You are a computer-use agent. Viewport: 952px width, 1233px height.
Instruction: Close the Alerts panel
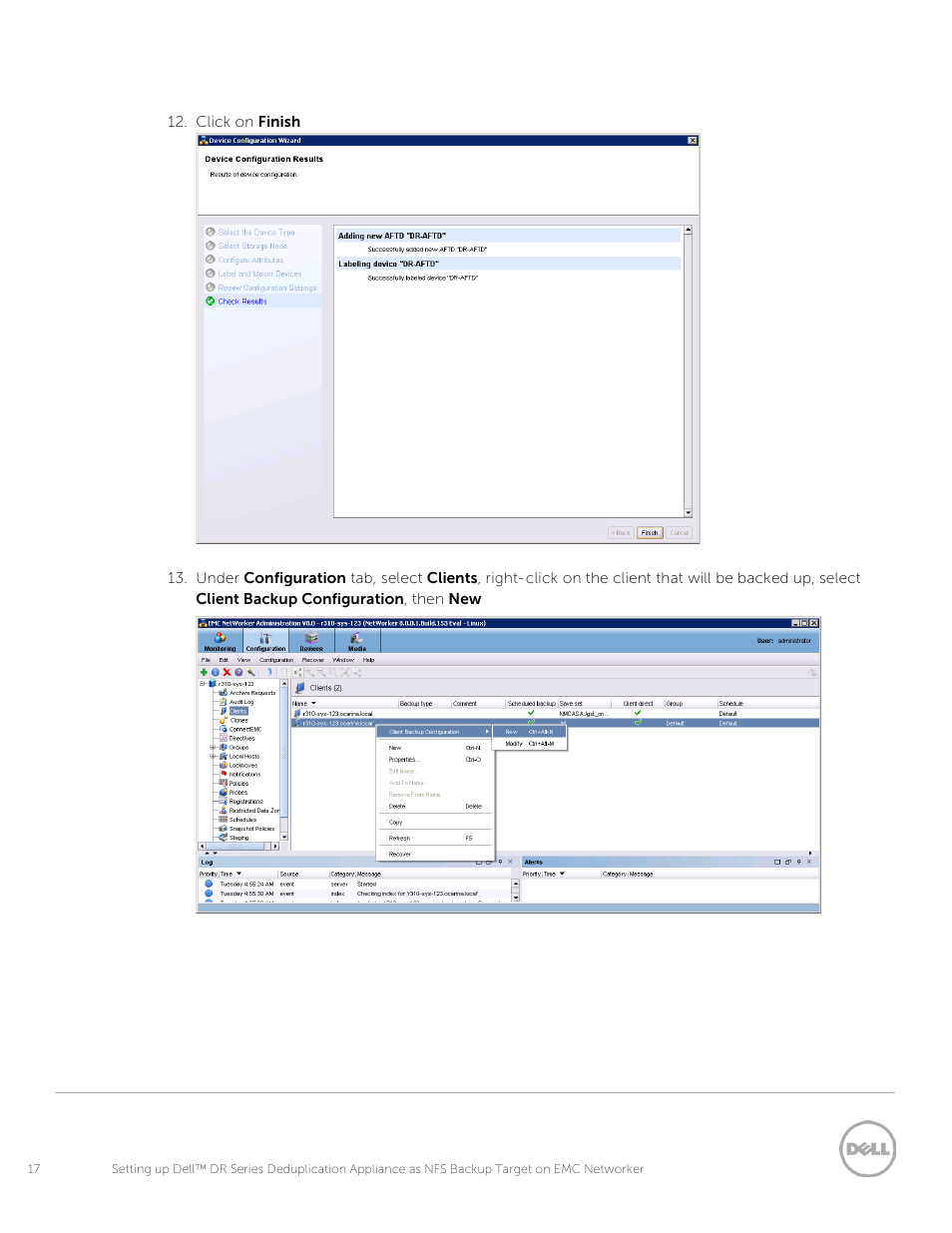[809, 862]
